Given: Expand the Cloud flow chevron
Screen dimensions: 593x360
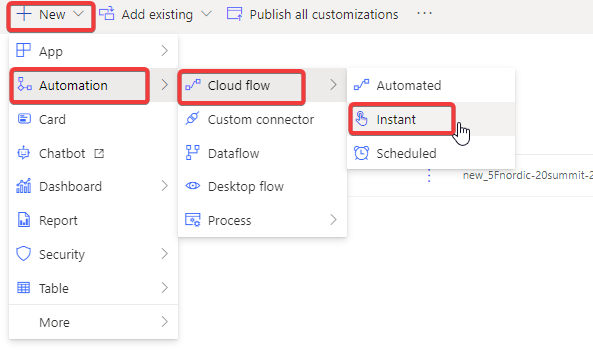Looking at the screenshot, I should (333, 84).
